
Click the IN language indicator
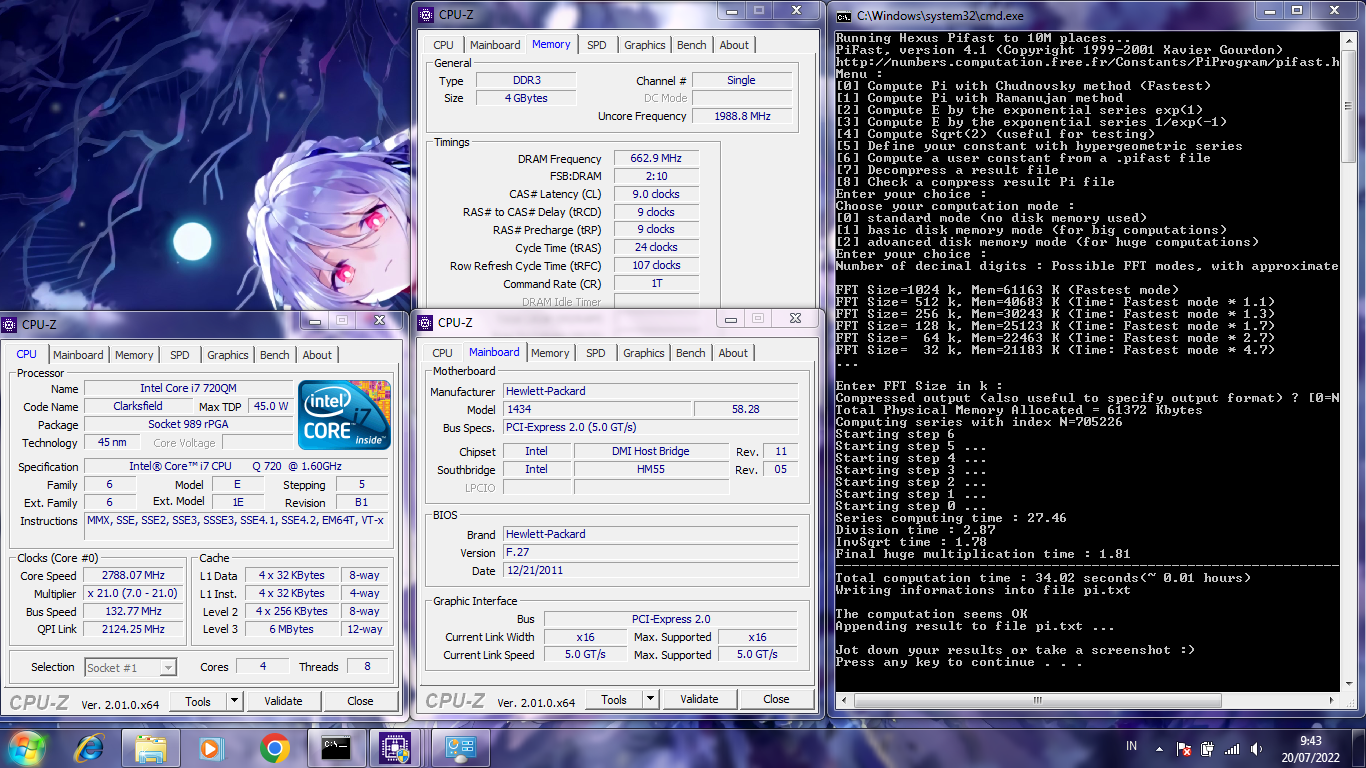1132,746
